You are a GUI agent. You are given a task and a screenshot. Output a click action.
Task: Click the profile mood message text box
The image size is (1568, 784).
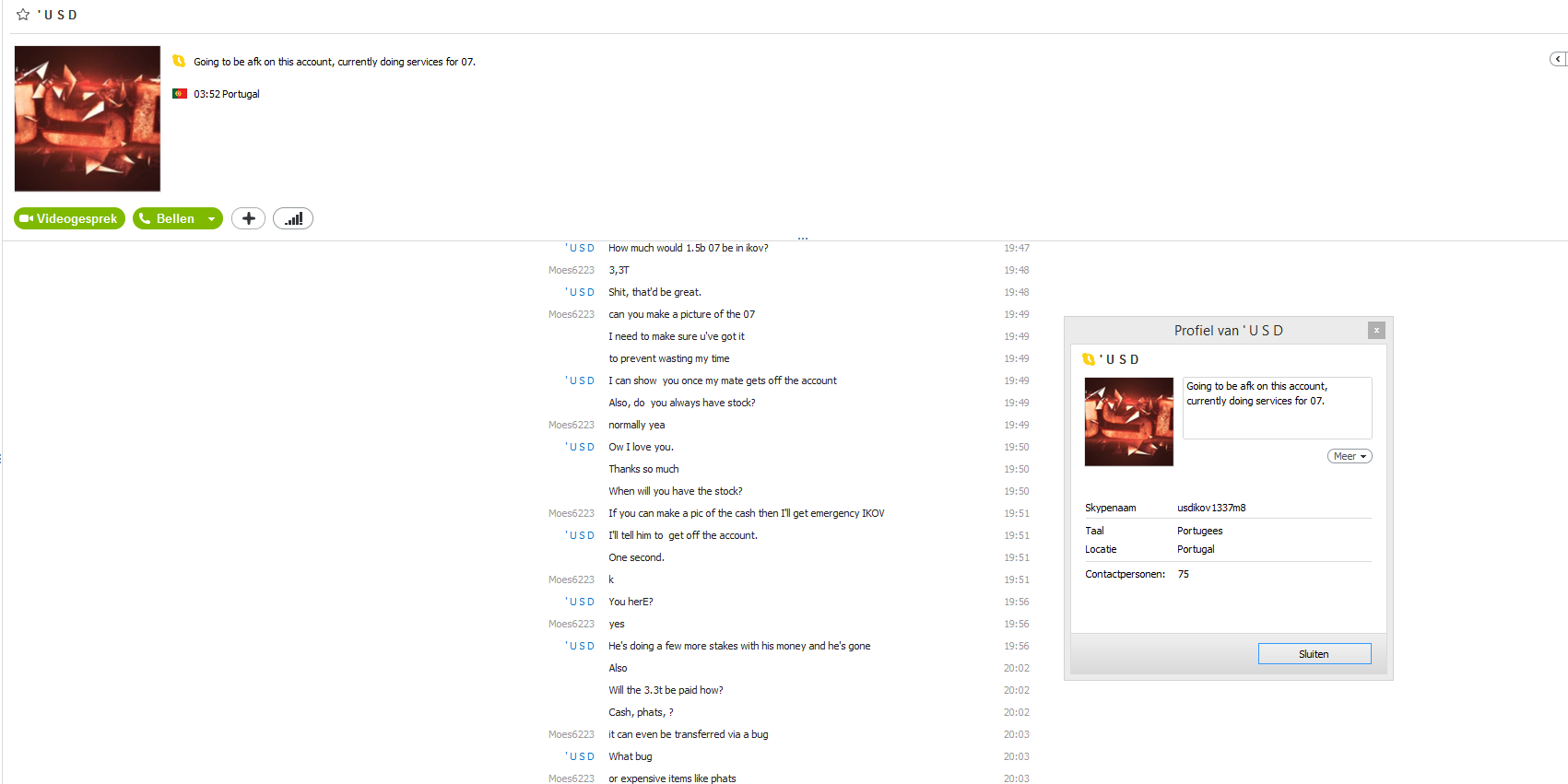coord(1278,408)
